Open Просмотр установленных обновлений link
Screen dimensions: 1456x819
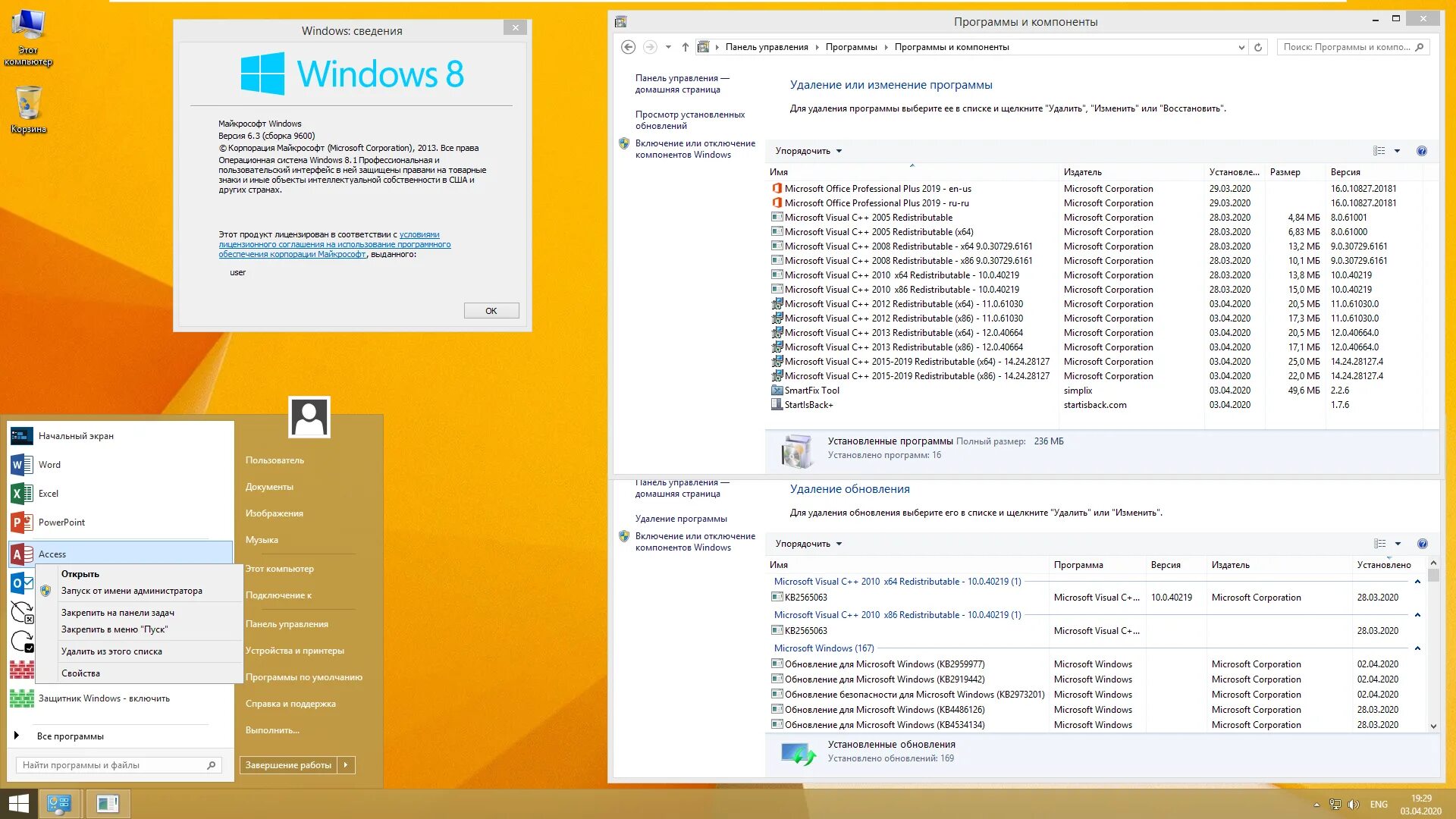(x=689, y=120)
